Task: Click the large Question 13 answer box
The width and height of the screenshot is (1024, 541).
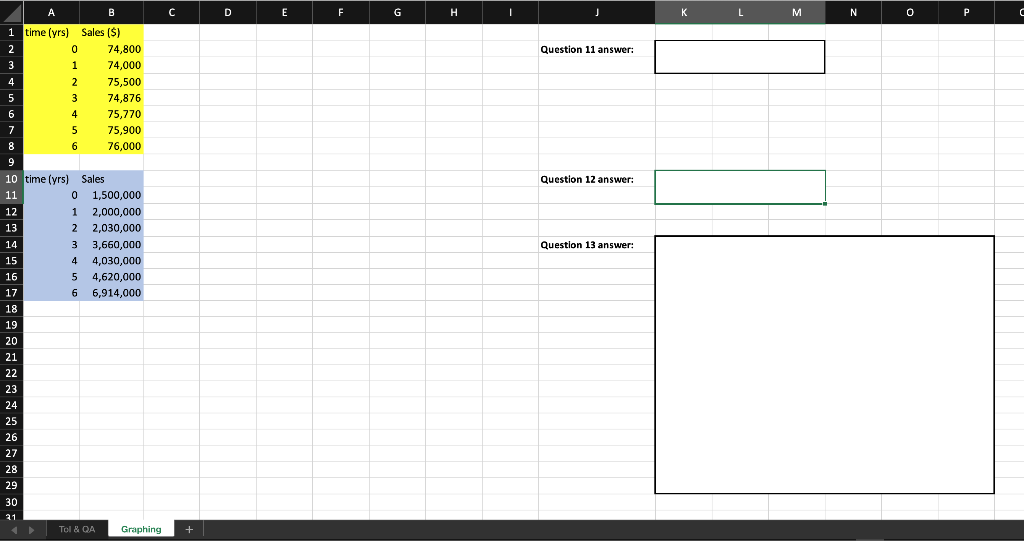Action: (x=824, y=365)
